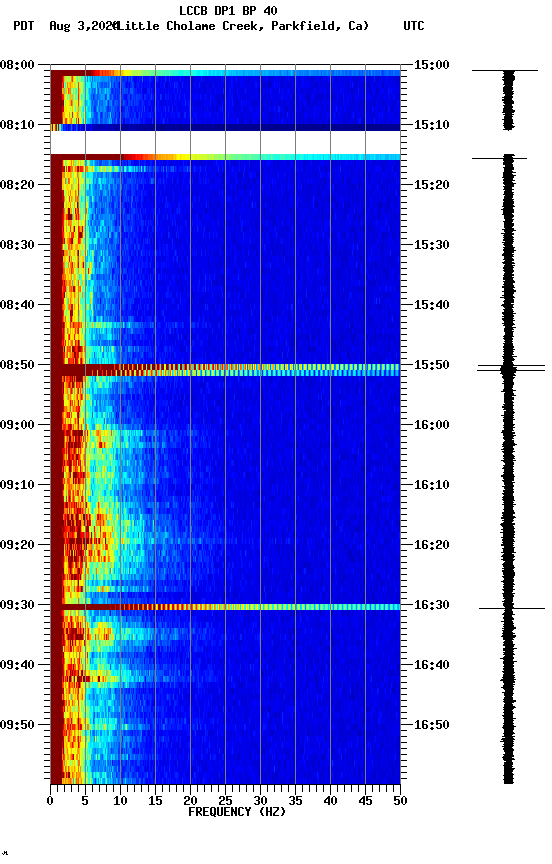Click the '09:20' PDT time label

(17, 545)
